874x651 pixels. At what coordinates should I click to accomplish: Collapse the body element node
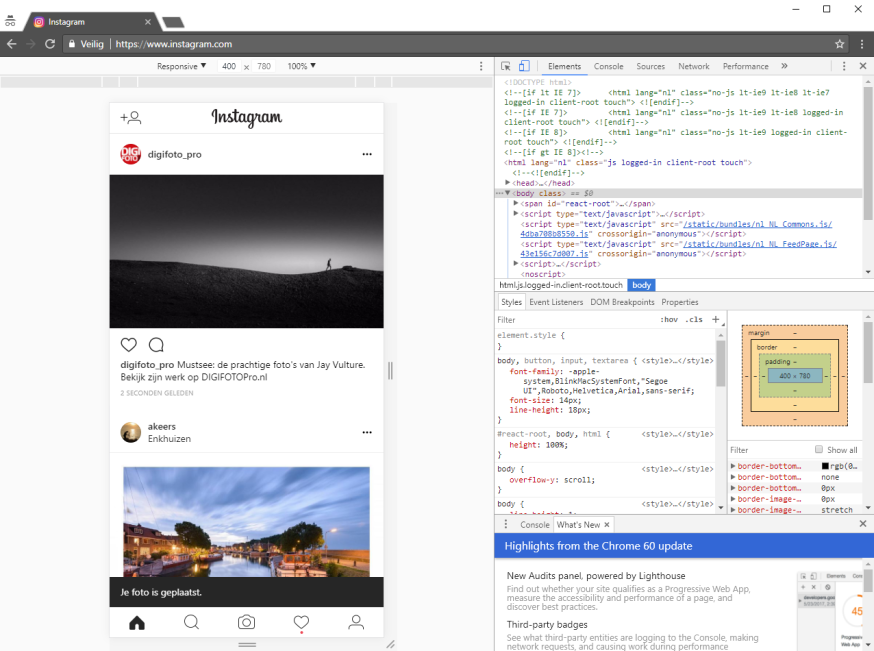(x=508, y=193)
